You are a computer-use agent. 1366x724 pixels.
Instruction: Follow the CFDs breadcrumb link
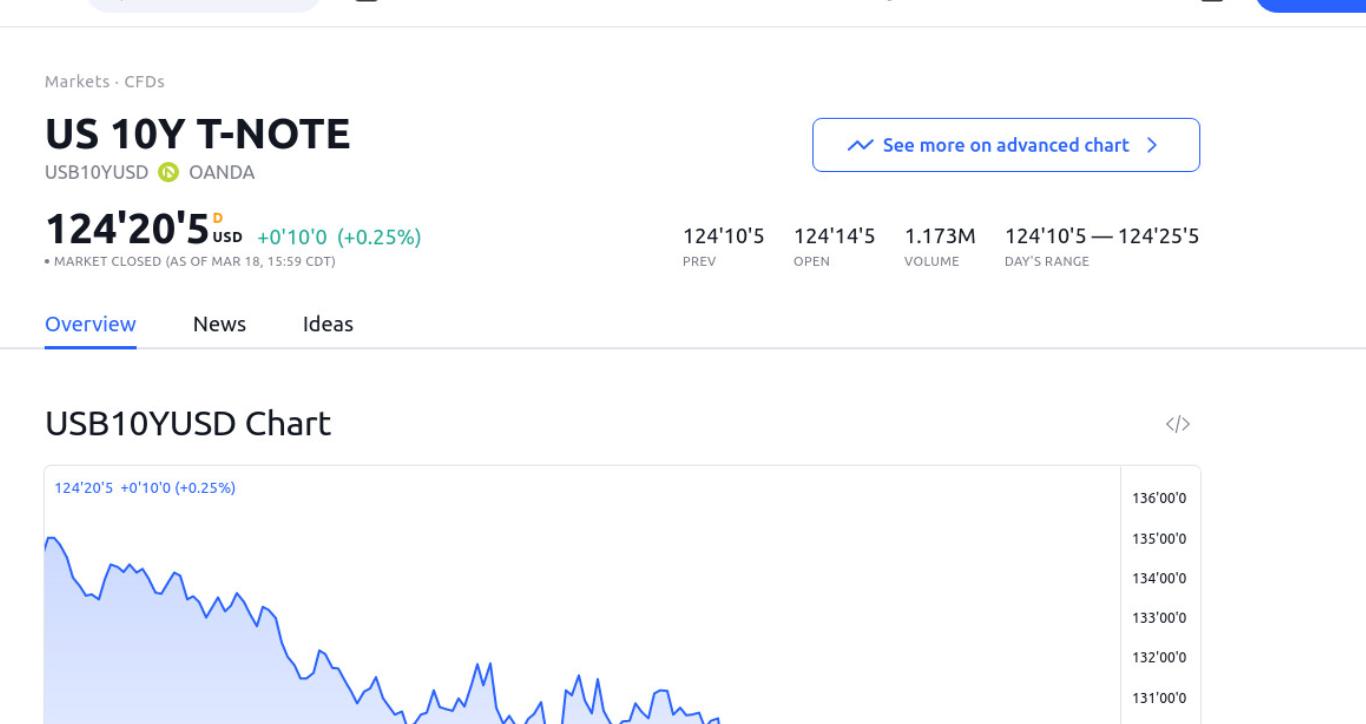click(x=144, y=81)
